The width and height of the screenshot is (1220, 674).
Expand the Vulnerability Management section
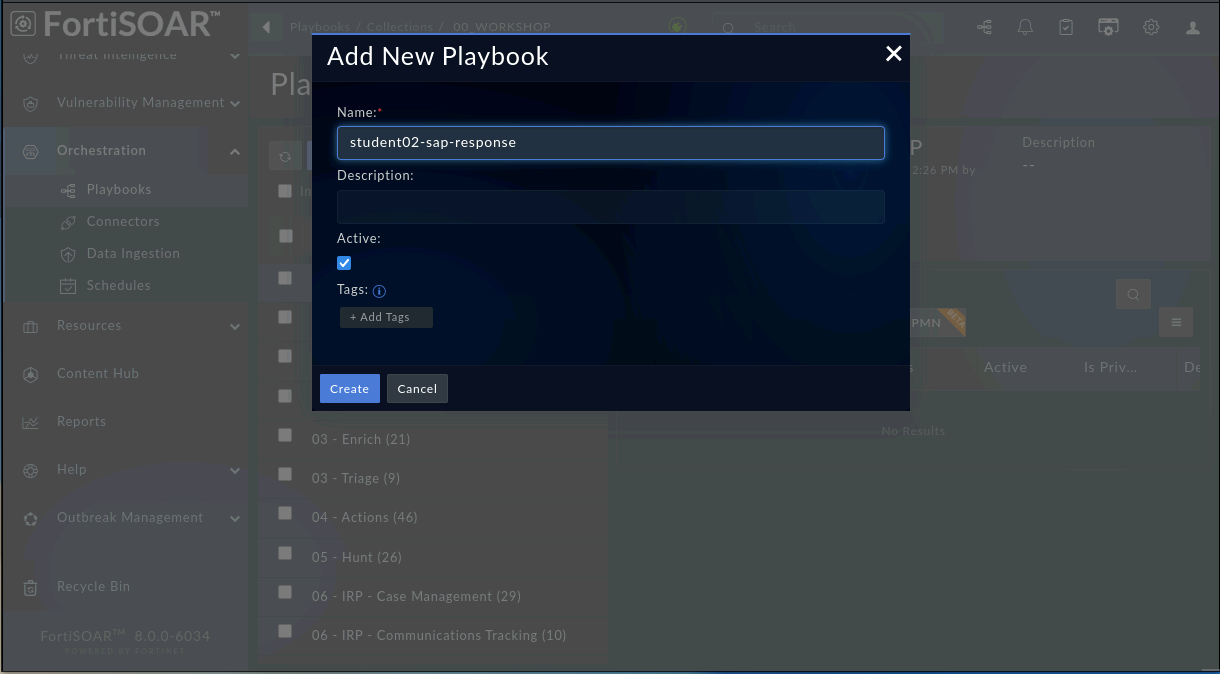pyautogui.click(x=234, y=103)
